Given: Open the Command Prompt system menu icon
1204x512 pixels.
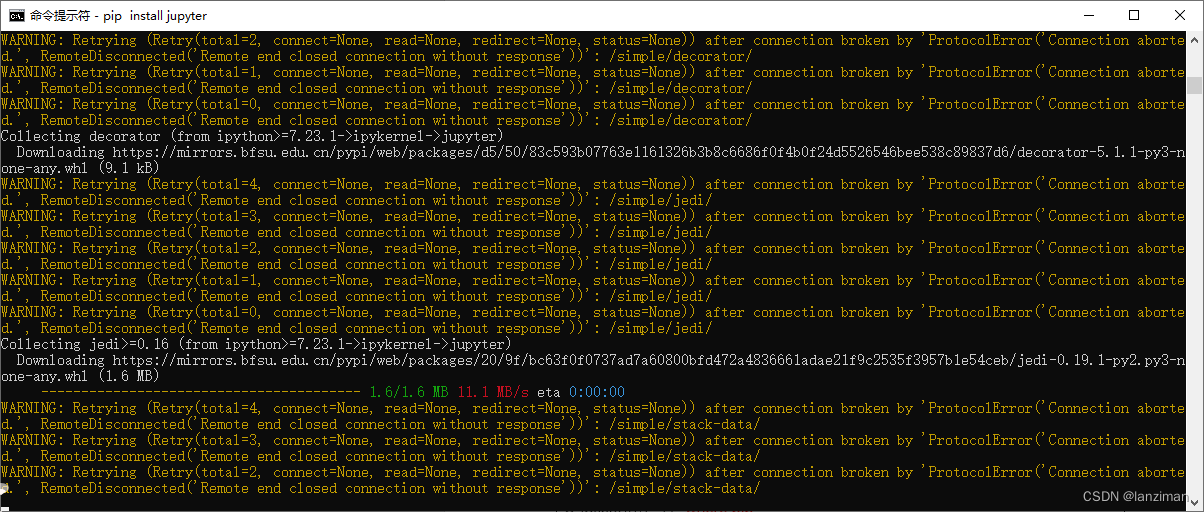Looking at the screenshot, I should (x=17, y=15).
